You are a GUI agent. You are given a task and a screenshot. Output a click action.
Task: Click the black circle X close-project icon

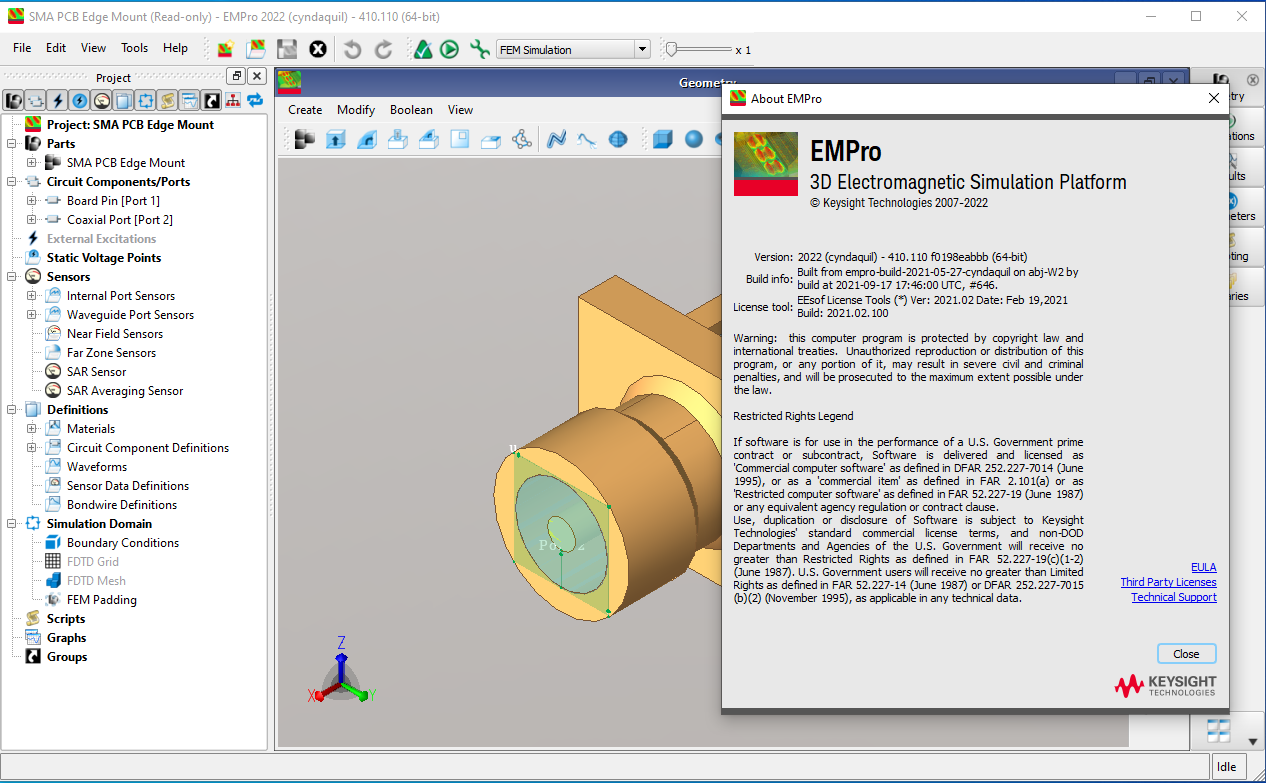point(318,49)
